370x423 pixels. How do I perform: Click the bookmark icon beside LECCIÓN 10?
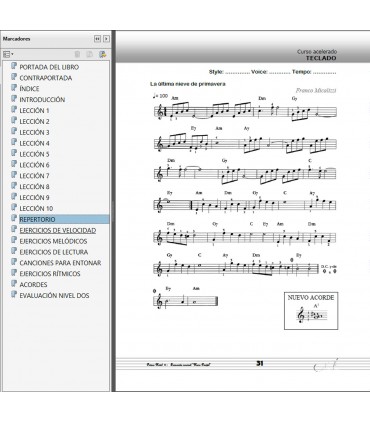[14, 208]
